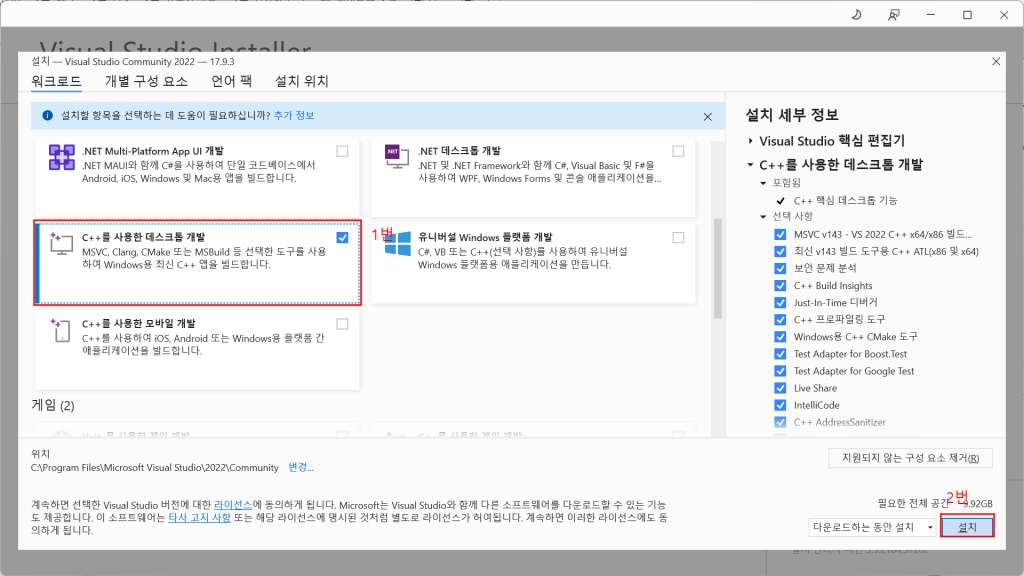The height and width of the screenshot is (576, 1024).
Task: Uncheck C++를 사용한 데스크톱 개발 workload
Action: [342, 238]
